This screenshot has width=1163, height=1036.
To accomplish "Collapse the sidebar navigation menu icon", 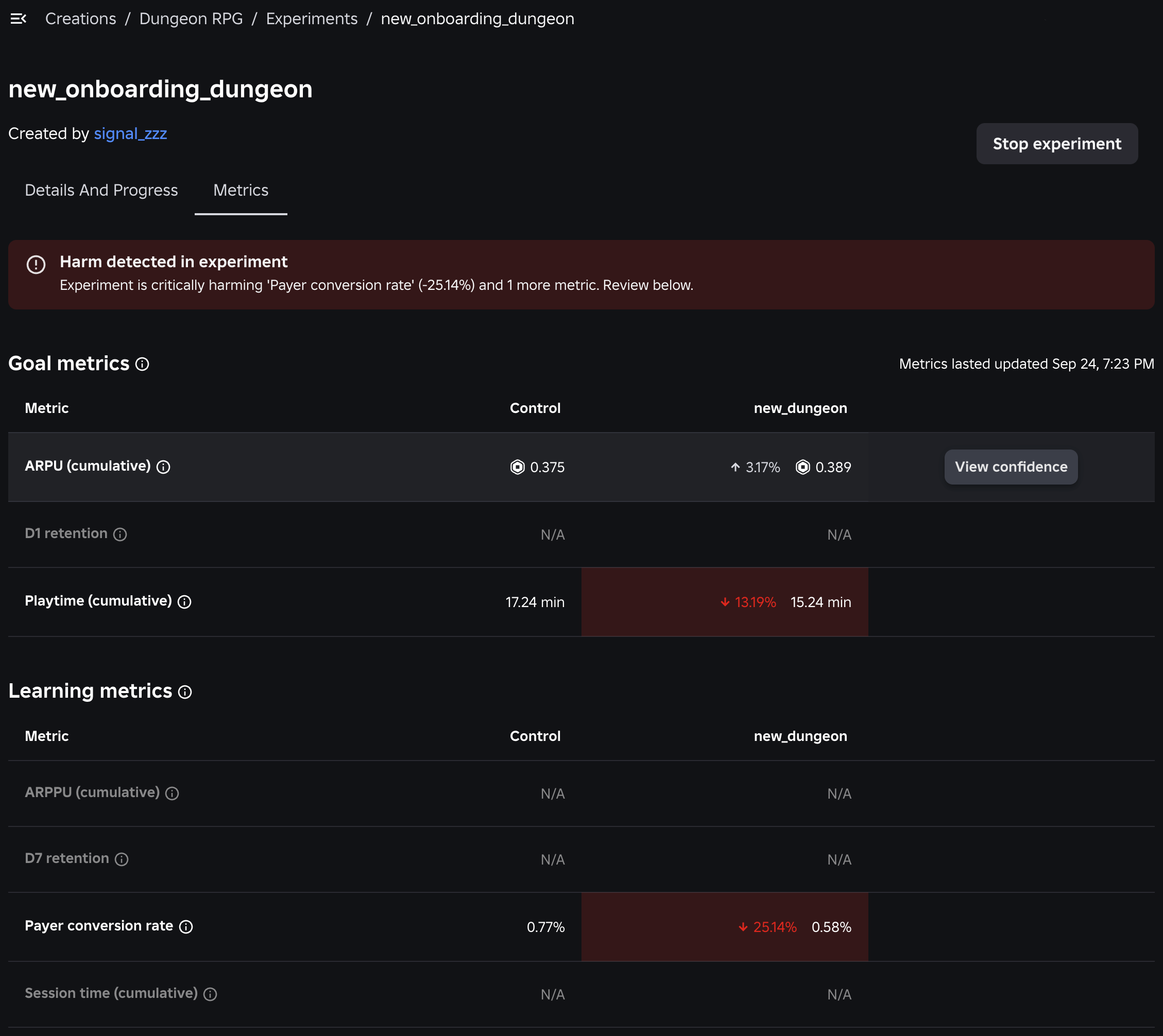I will click(18, 19).
